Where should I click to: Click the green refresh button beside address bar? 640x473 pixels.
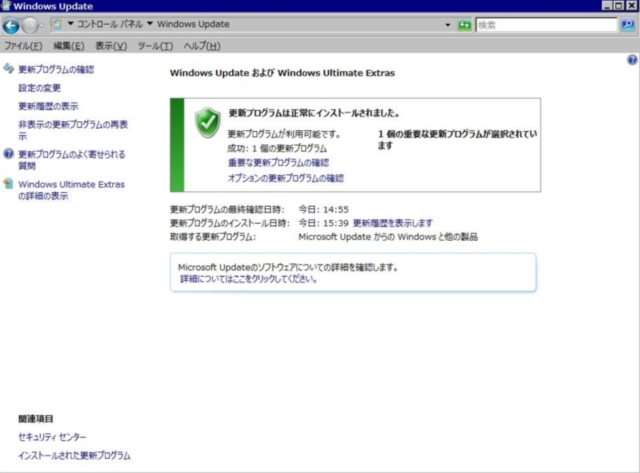(x=464, y=25)
